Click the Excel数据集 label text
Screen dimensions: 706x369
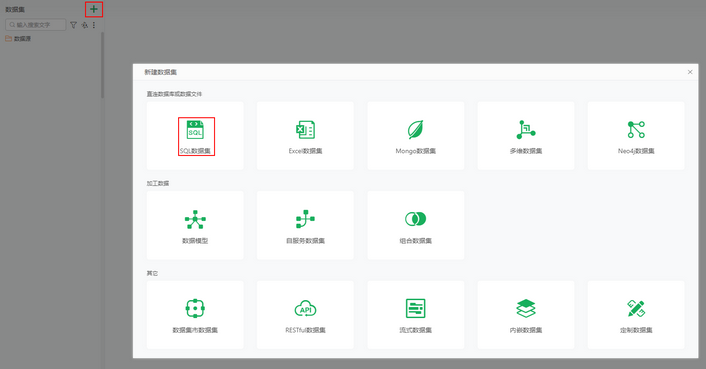coord(305,151)
